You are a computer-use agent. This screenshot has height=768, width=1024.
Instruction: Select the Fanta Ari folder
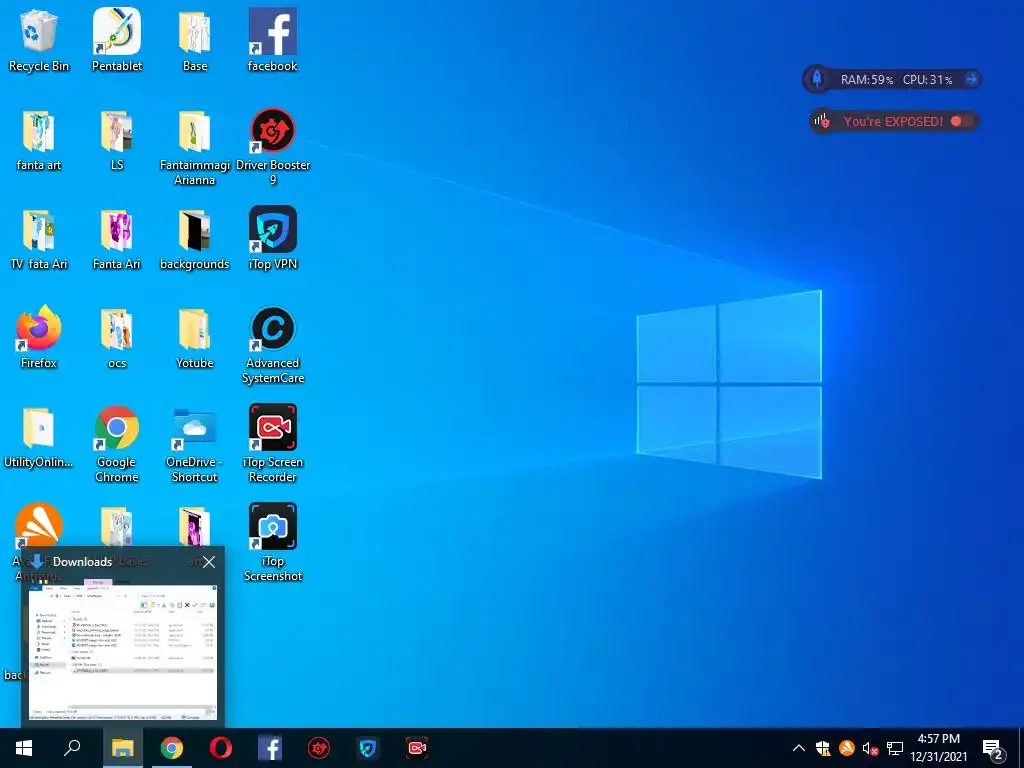coord(117,239)
